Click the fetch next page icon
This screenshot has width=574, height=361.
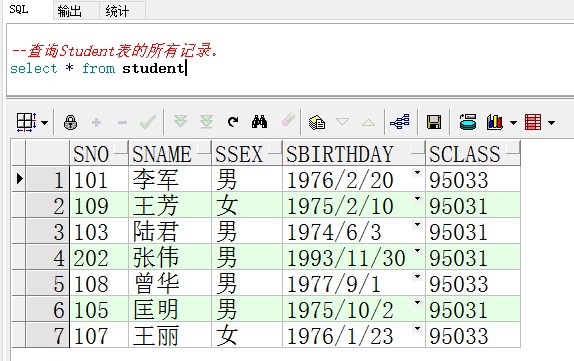point(180,121)
